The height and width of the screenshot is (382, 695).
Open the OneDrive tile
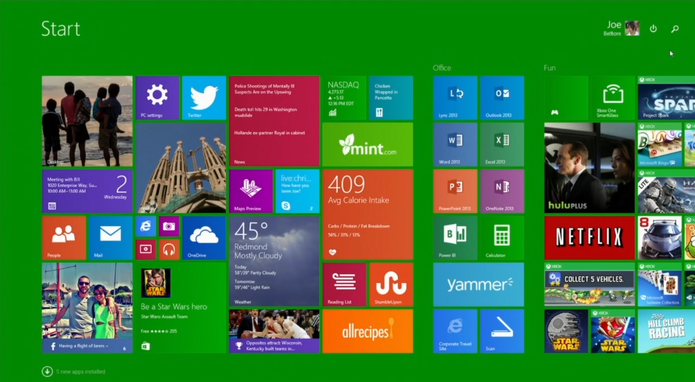tap(204, 238)
